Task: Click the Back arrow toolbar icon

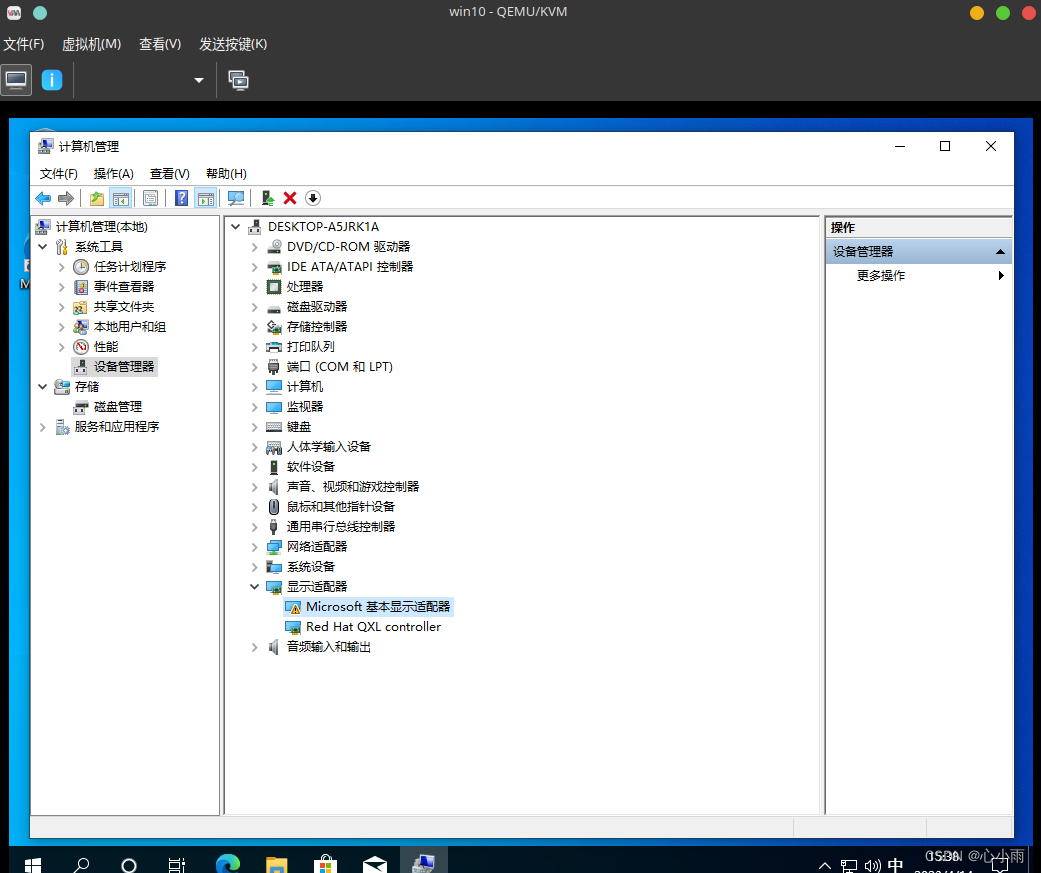Action: tap(43, 198)
